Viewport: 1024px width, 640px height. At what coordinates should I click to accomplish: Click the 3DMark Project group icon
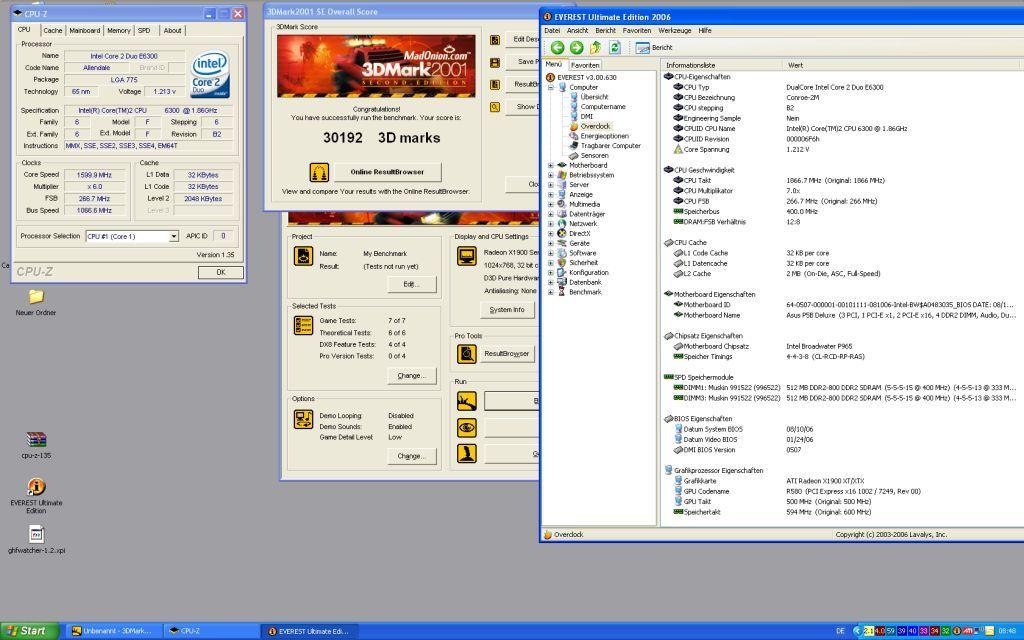pyautogui.click(x=303, y=255)
